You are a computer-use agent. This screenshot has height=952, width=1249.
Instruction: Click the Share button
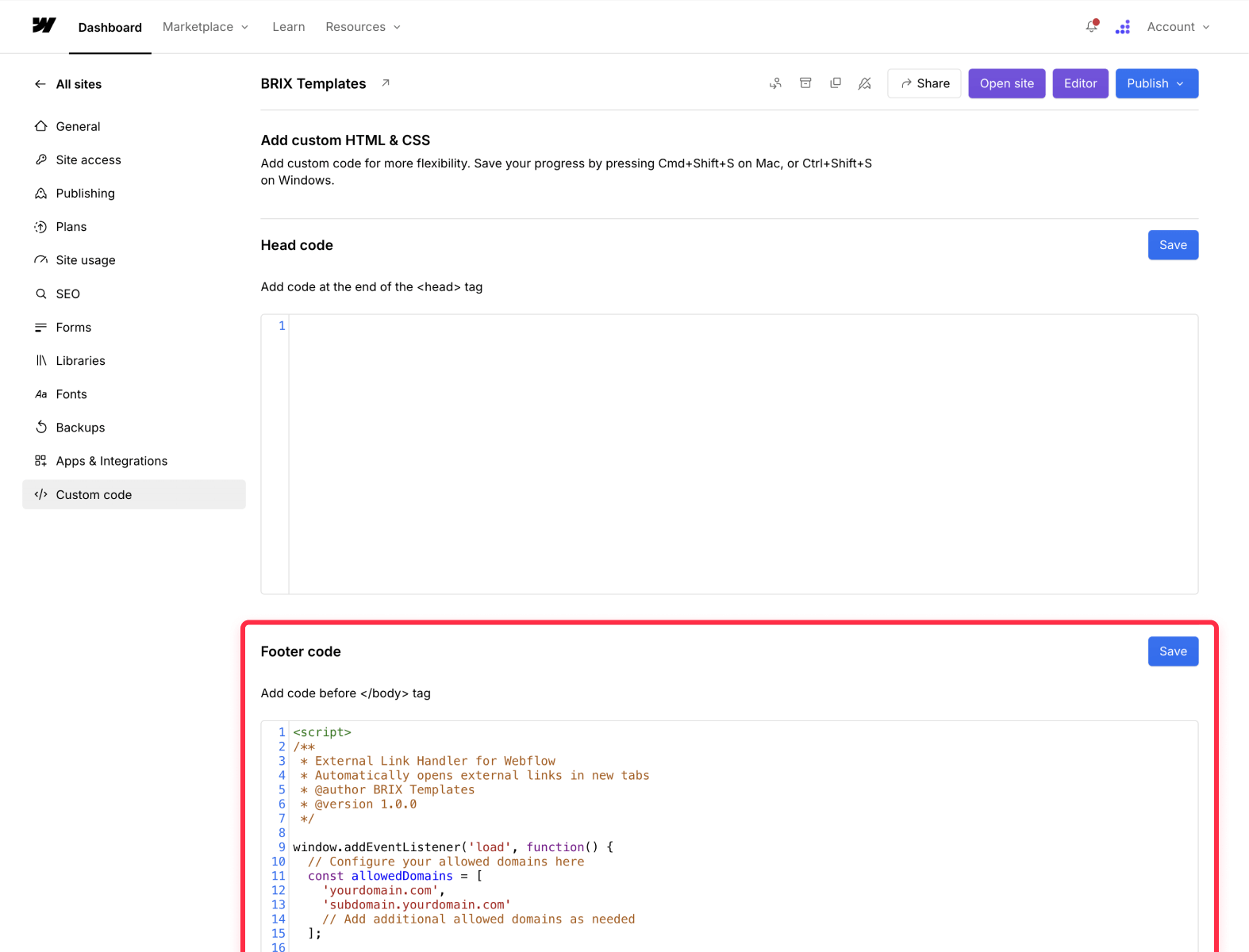(924, 83)
